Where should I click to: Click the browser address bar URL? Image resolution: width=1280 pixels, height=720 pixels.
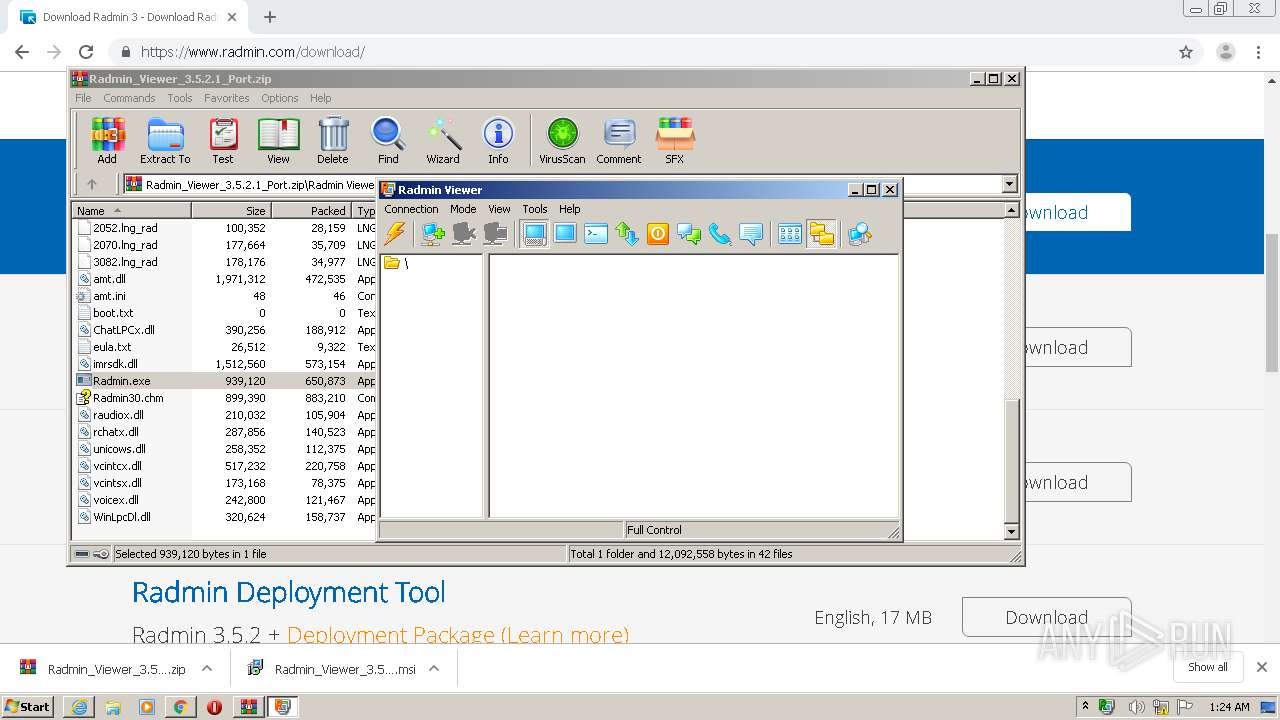(253, 52)
